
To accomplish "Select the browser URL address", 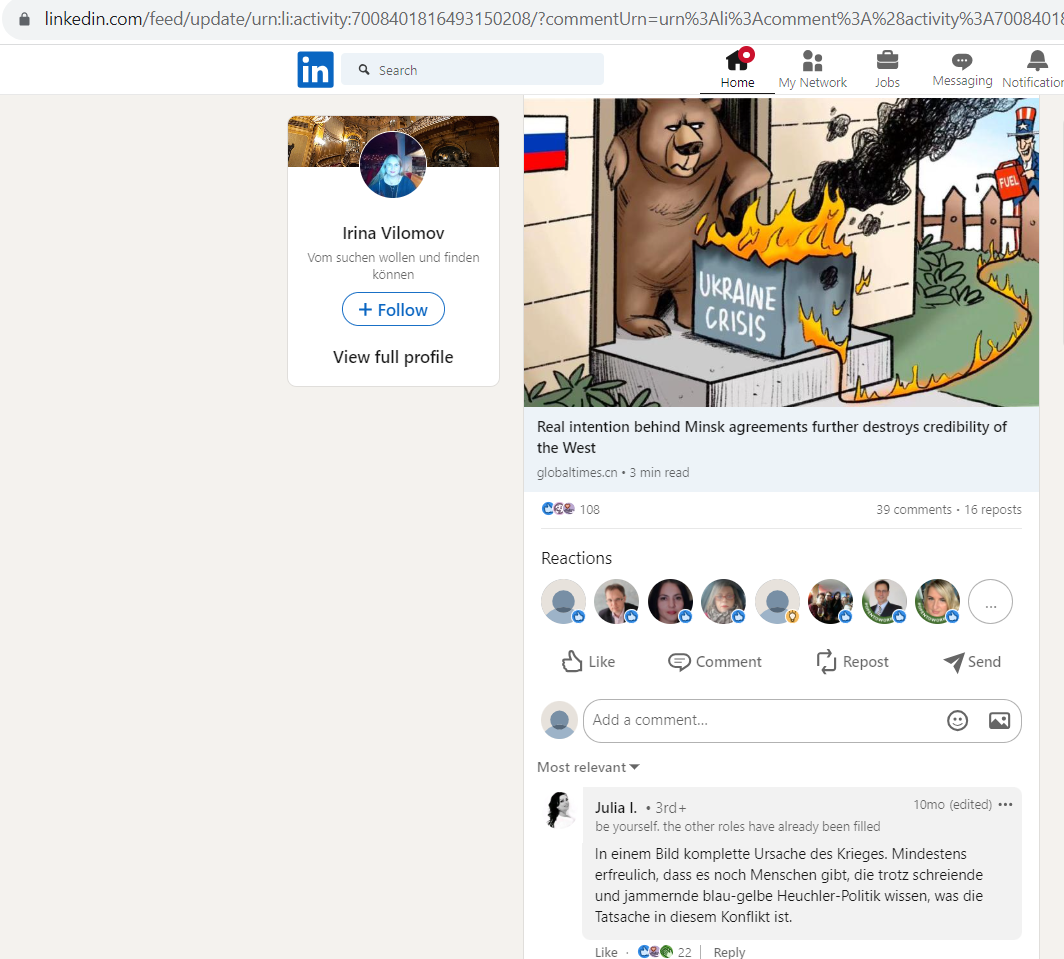I will [x=553, y=18].
